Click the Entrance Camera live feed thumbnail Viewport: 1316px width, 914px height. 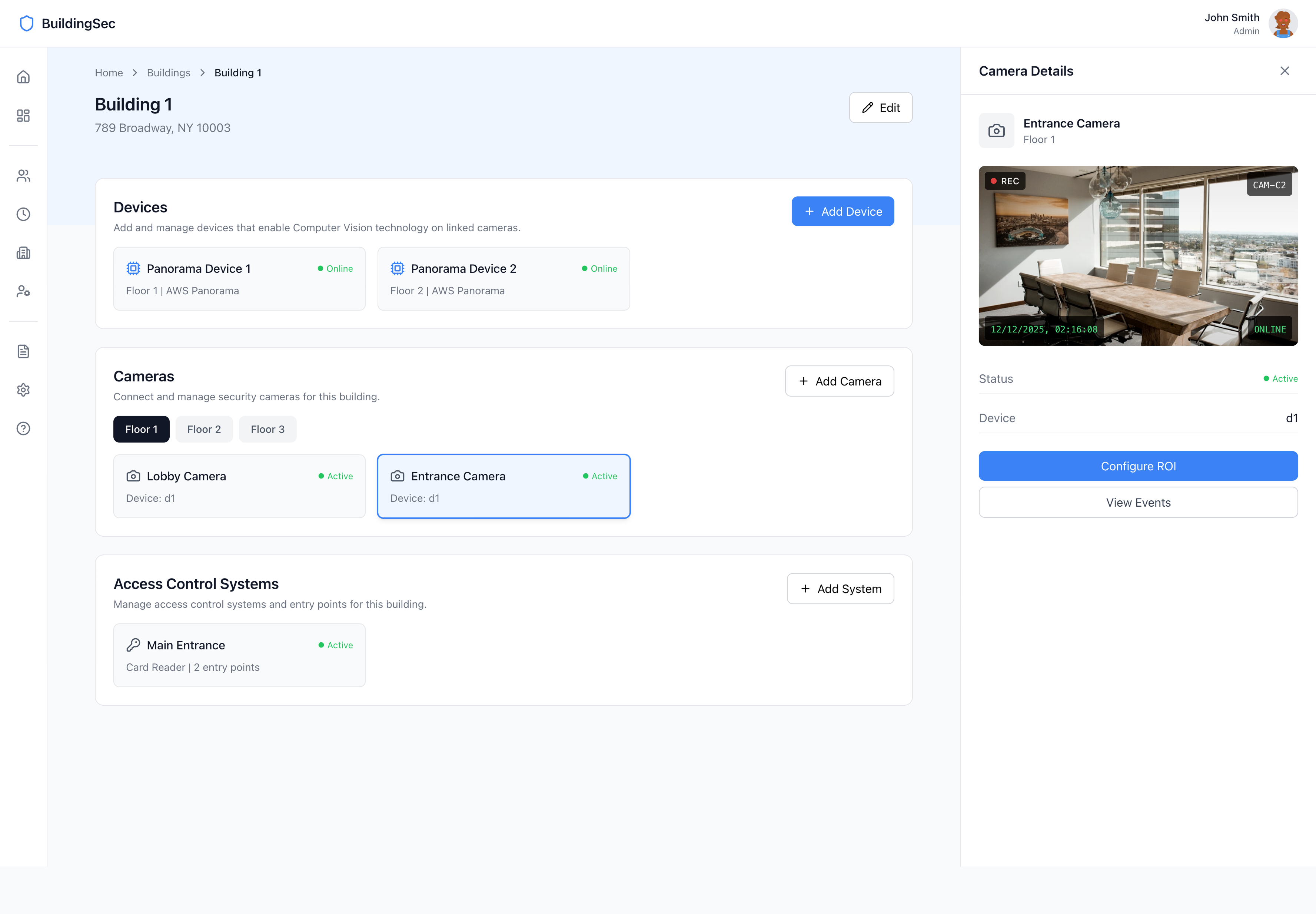[x=1138, y=256]
